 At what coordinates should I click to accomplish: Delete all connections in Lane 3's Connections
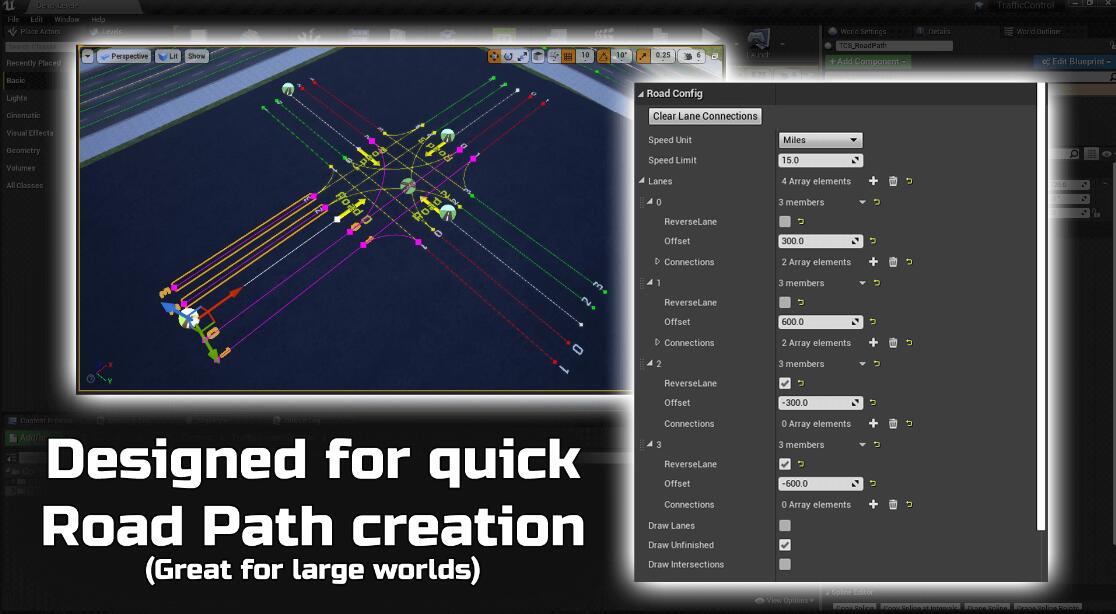point(893,505)
